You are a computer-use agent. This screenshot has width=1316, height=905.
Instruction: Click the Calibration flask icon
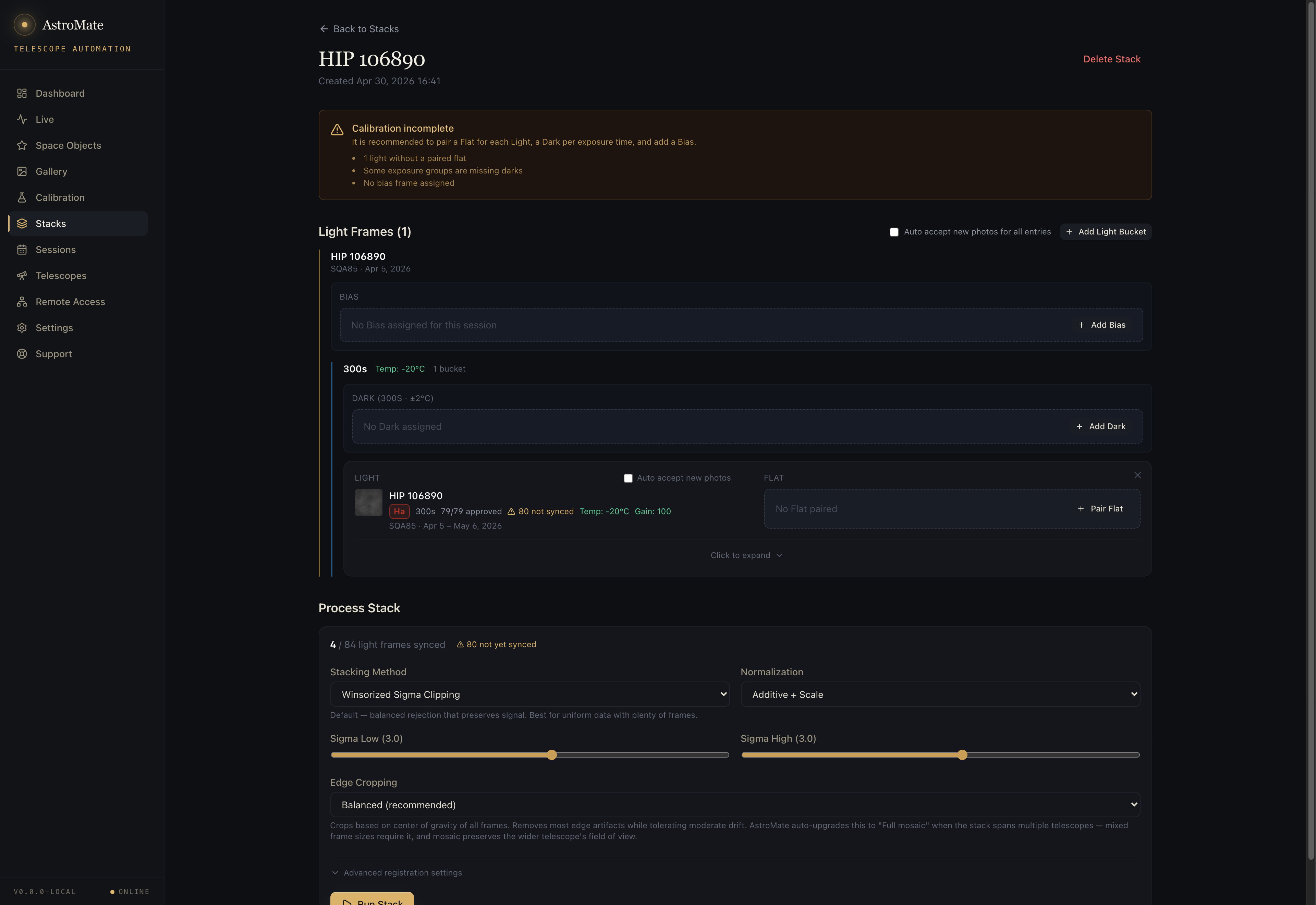click(x=22, y=197)
